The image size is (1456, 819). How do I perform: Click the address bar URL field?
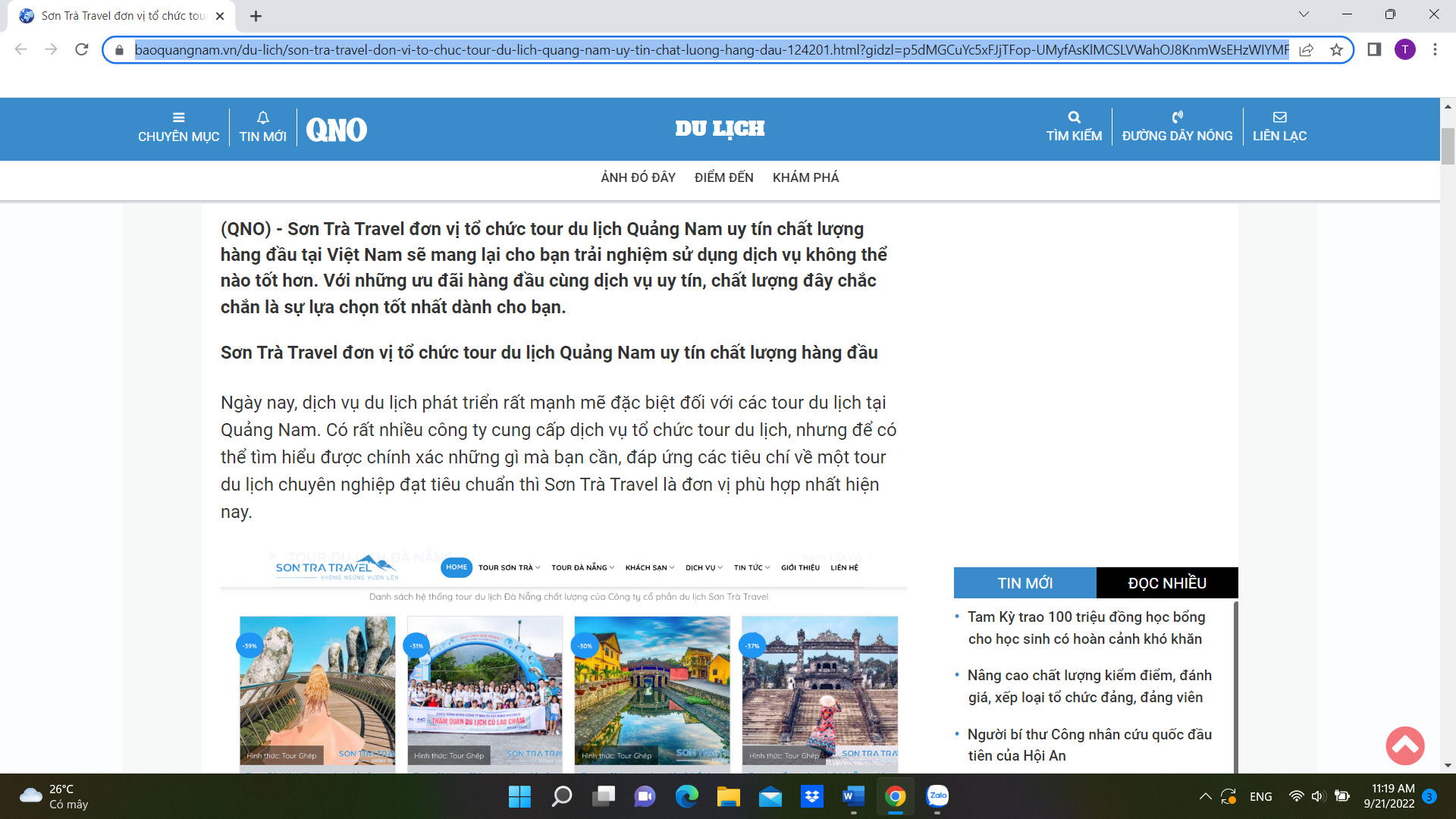click(711, 50)
